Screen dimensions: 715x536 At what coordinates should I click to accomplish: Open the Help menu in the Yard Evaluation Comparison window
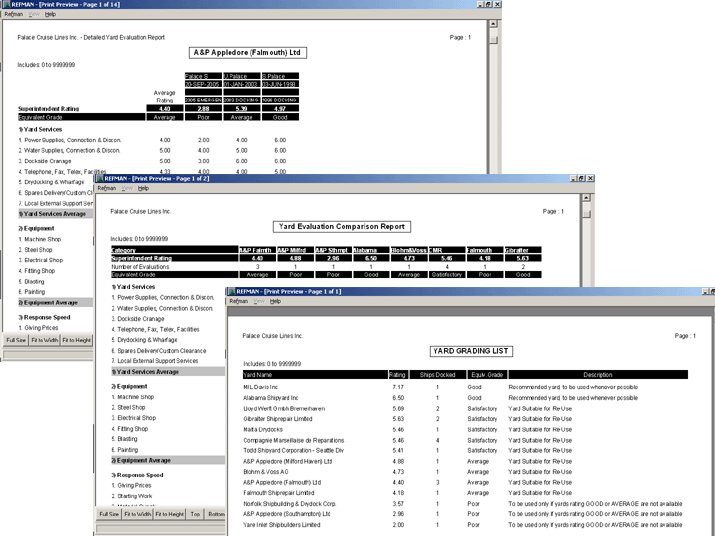(143, 188)
